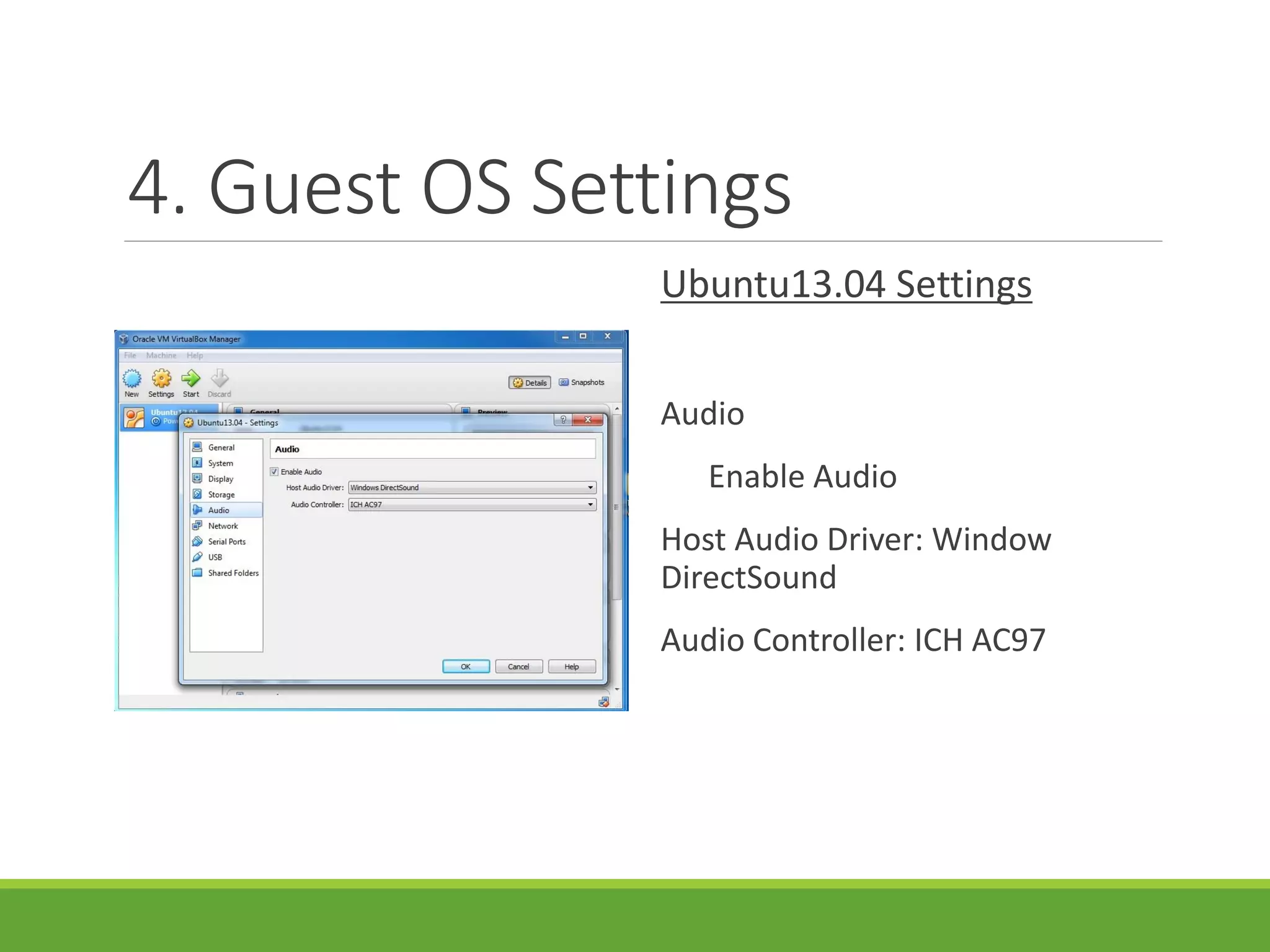The width and height of the screenshot is (1270, 952).
Task: Click the General category monitor icon
Action: 197,447
